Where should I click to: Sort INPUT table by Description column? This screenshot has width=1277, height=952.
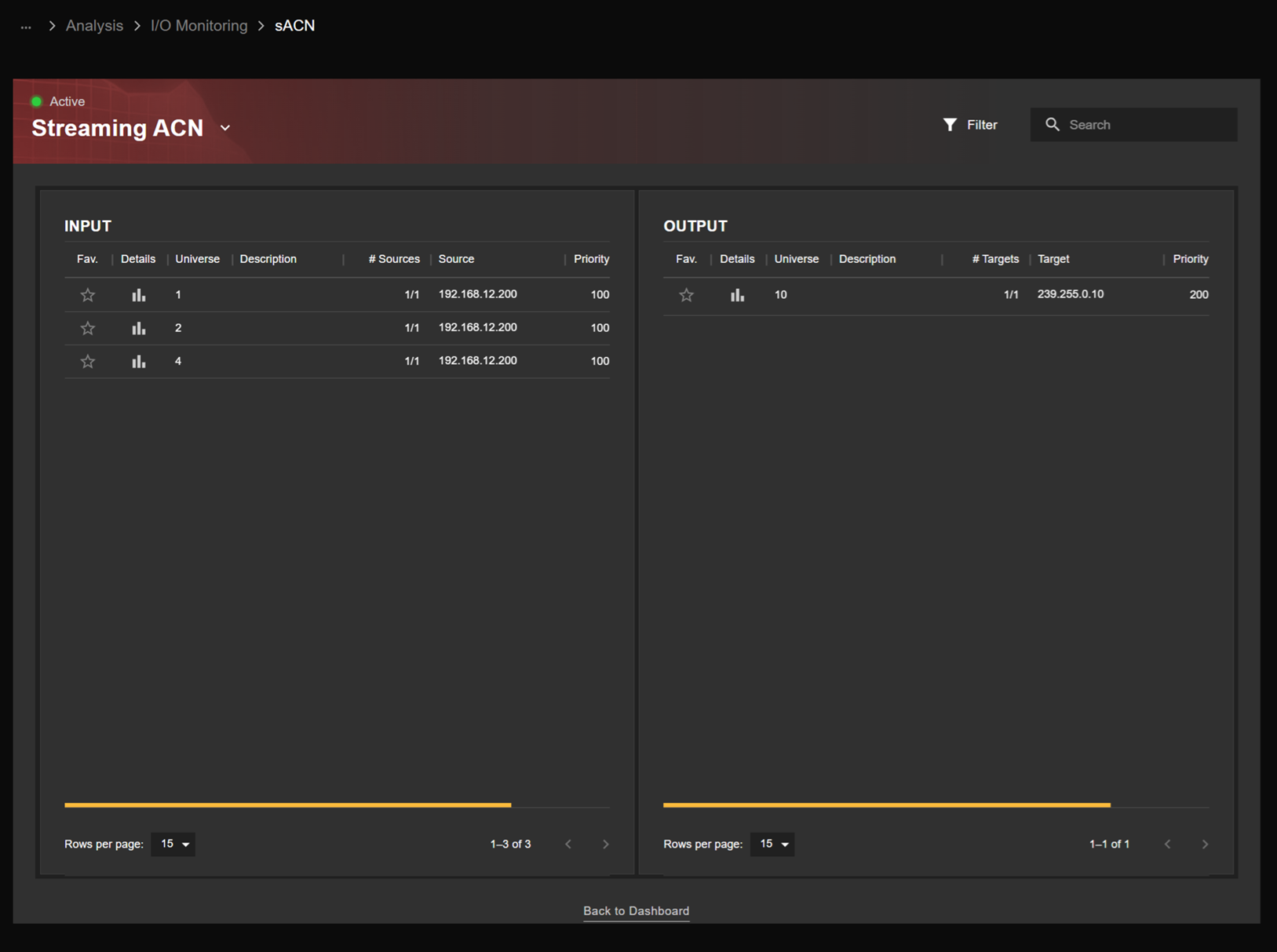tap(268, 259)
